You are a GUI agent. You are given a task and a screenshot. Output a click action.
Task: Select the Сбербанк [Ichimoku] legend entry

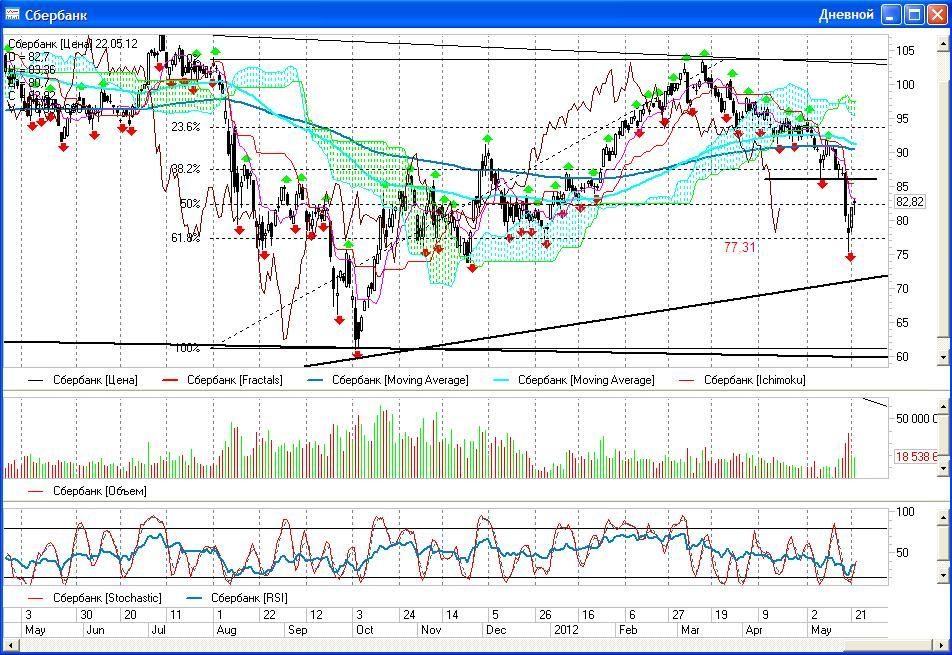point(743,380)
